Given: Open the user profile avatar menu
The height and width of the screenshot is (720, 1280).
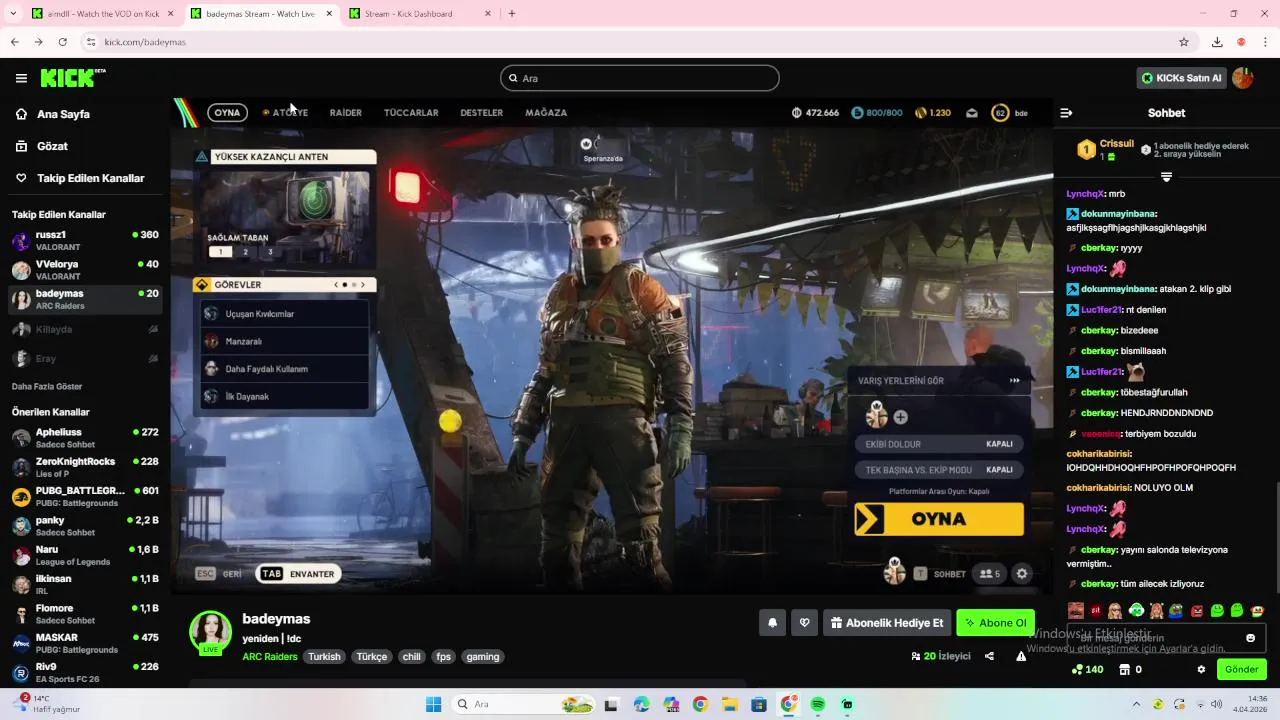Looking at the screenshot, I should pyautogui.click(x=1243, y=78).
